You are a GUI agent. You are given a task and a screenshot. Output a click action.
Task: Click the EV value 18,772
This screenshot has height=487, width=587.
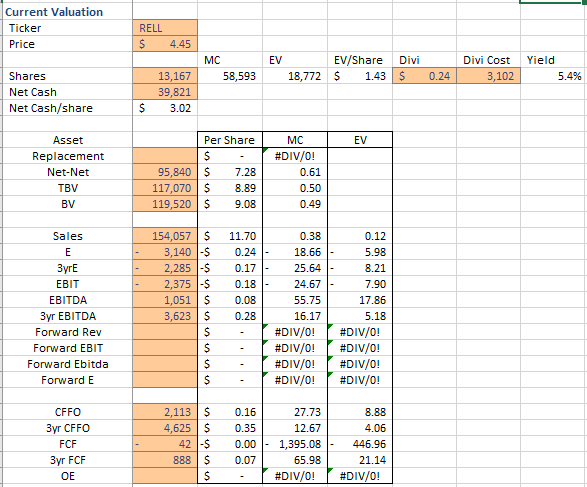point(295,76)
